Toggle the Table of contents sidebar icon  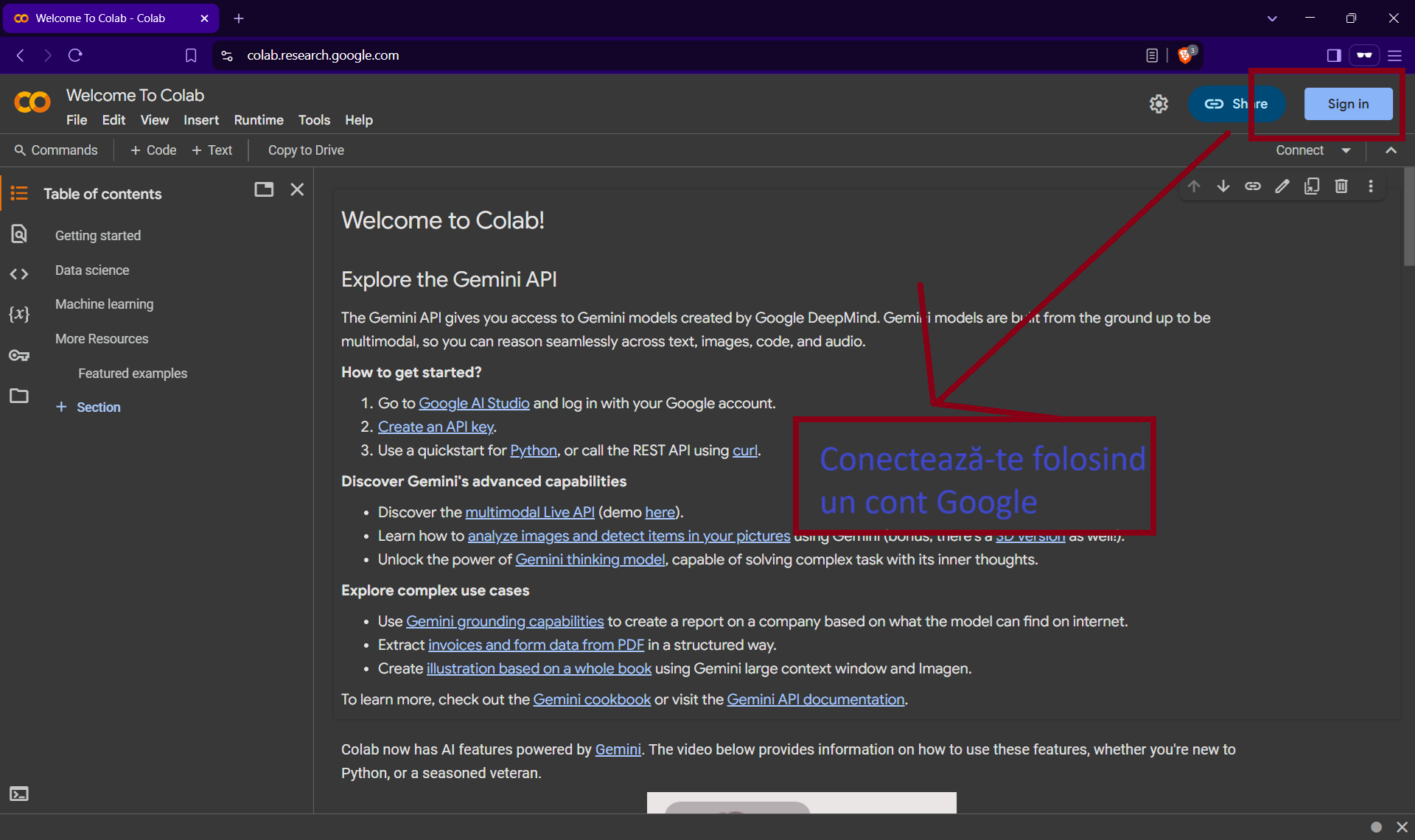(x=19, y=193)
